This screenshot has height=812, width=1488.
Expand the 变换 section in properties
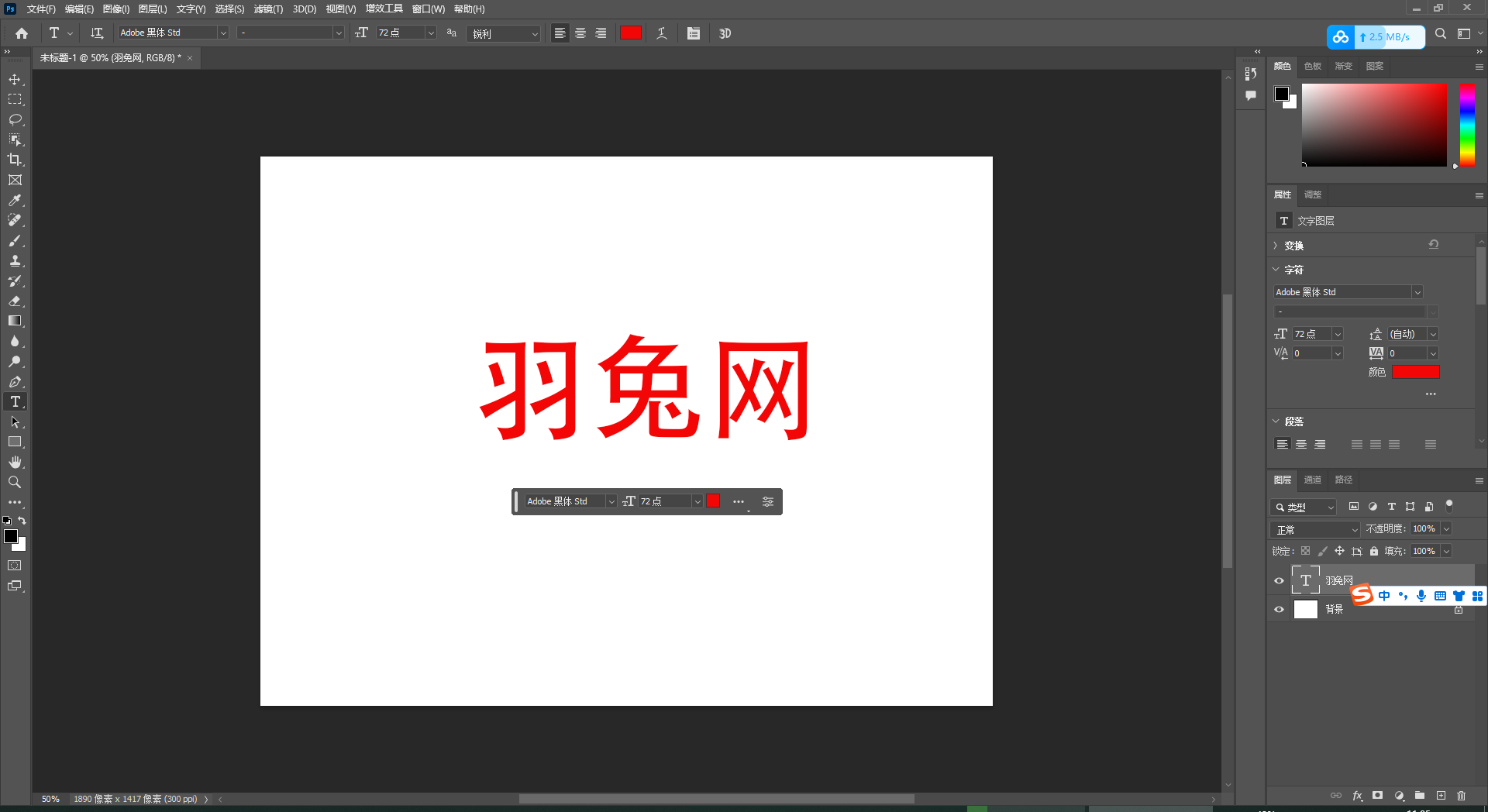1276,246
